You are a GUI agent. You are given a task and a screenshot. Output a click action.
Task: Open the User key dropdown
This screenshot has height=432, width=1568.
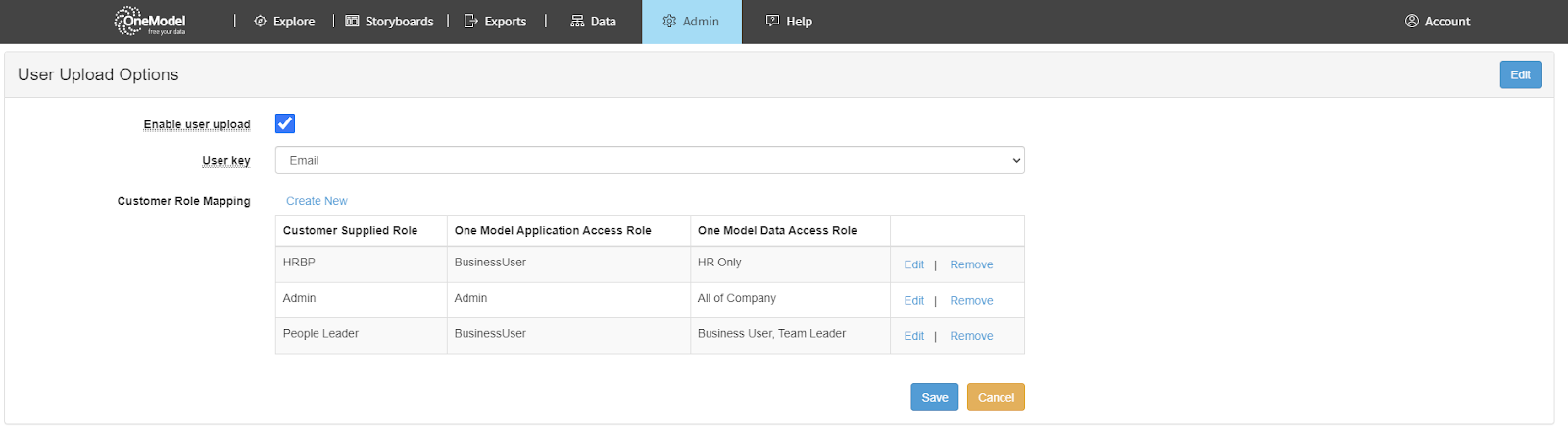(649, 161)
